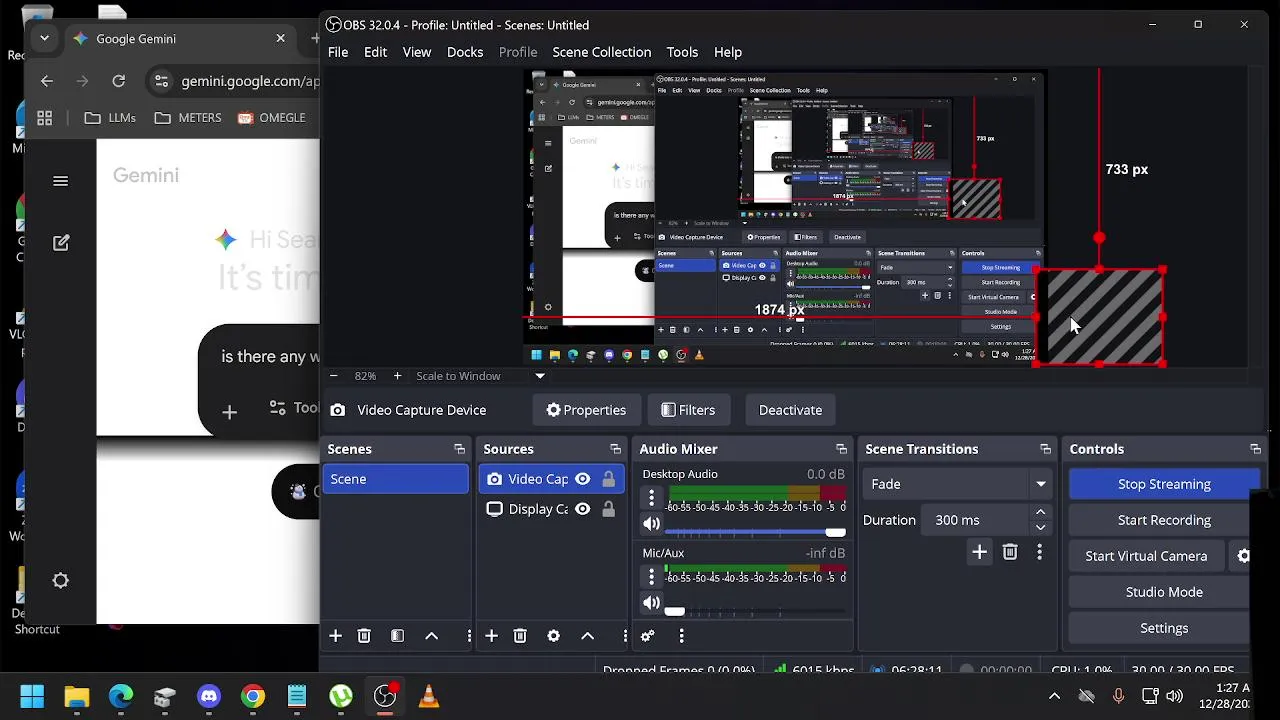Viewport: 1280px width, 720px height.
Task: Increase transition duration with up arrow
Action: 1040,513
